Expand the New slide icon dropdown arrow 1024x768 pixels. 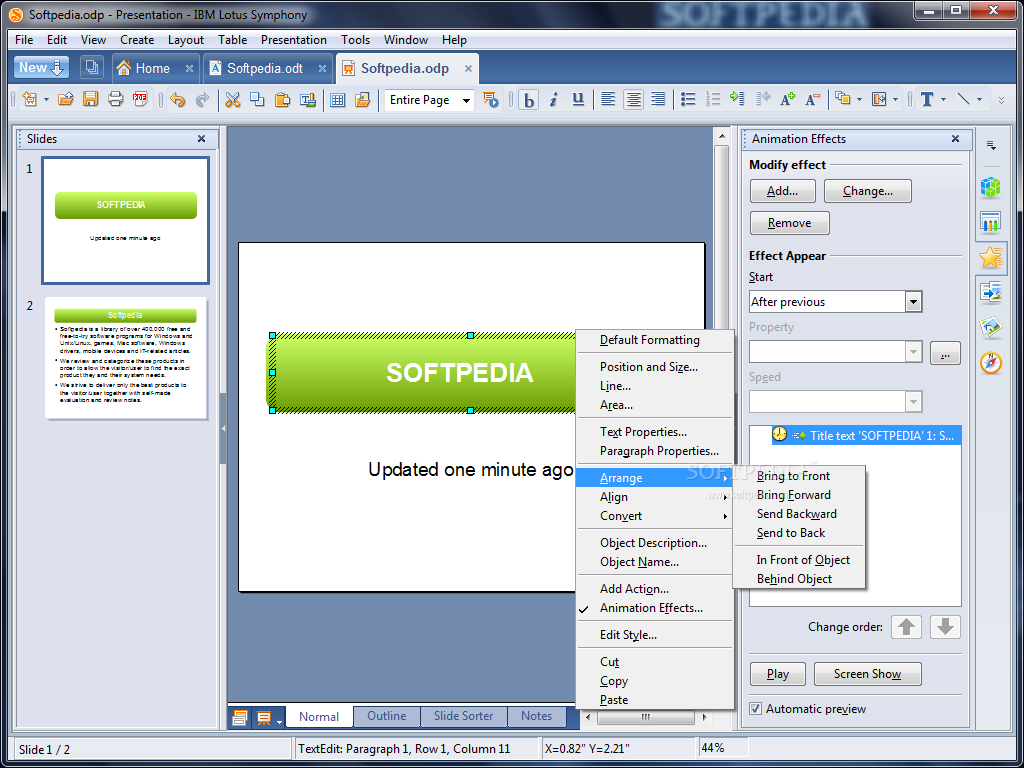(46, 100)
